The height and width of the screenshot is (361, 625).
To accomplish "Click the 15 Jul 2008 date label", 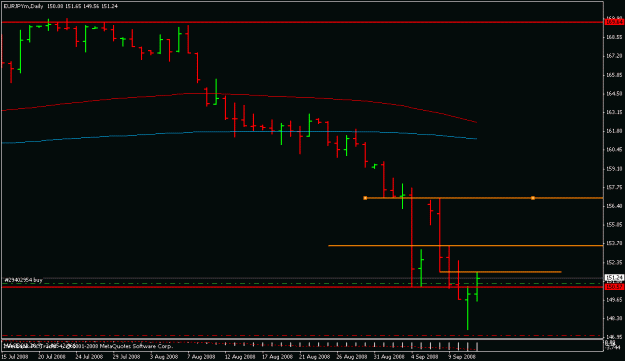I will coord(15,357).
